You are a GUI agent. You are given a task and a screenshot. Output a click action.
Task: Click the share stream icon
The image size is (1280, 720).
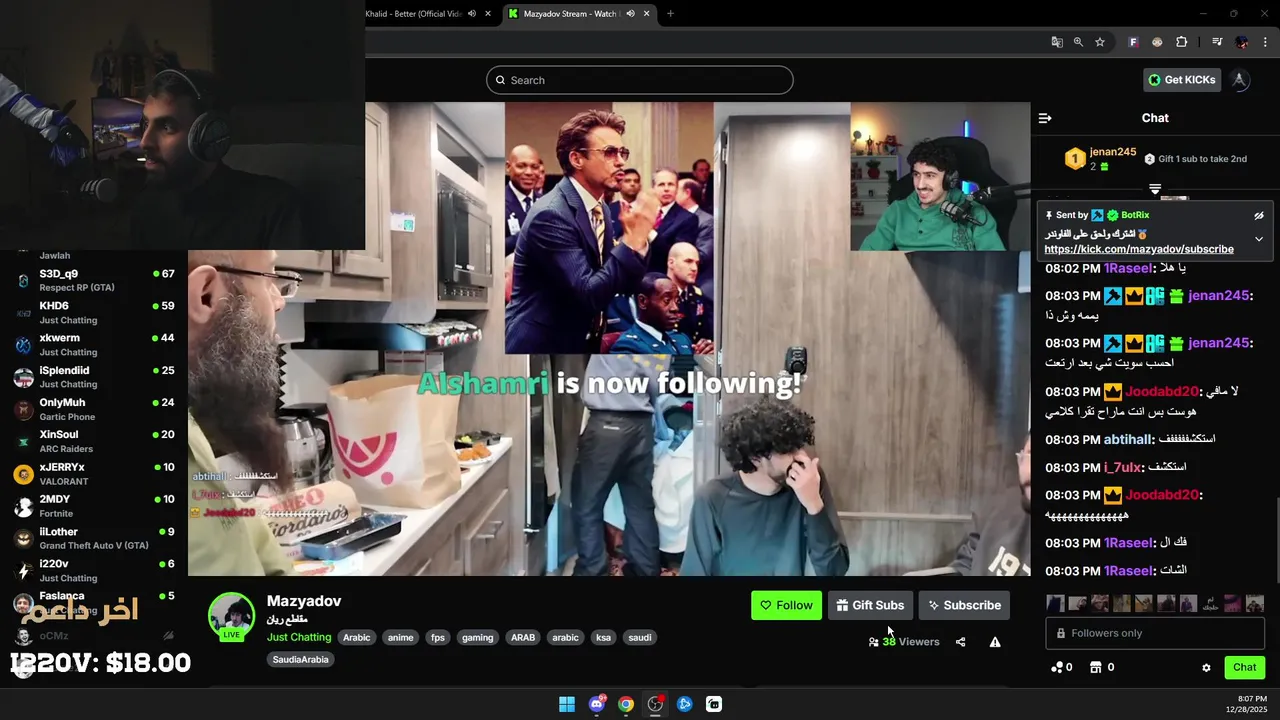[x=960, y=642]
